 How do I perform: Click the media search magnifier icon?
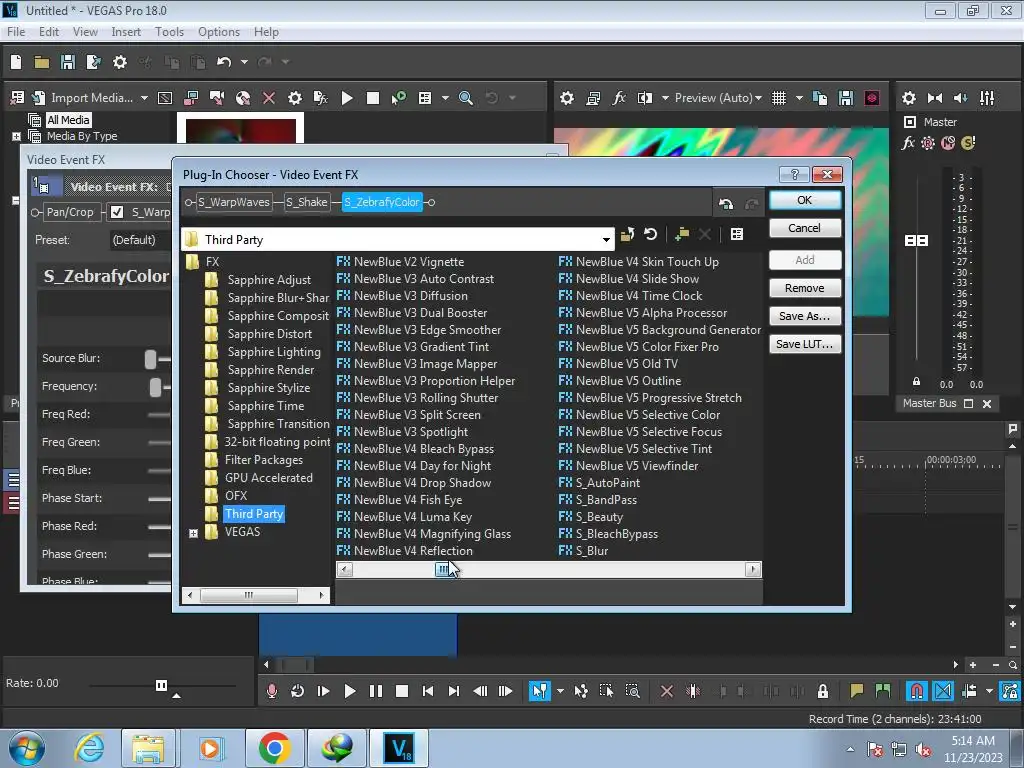[x=466, y=98]
